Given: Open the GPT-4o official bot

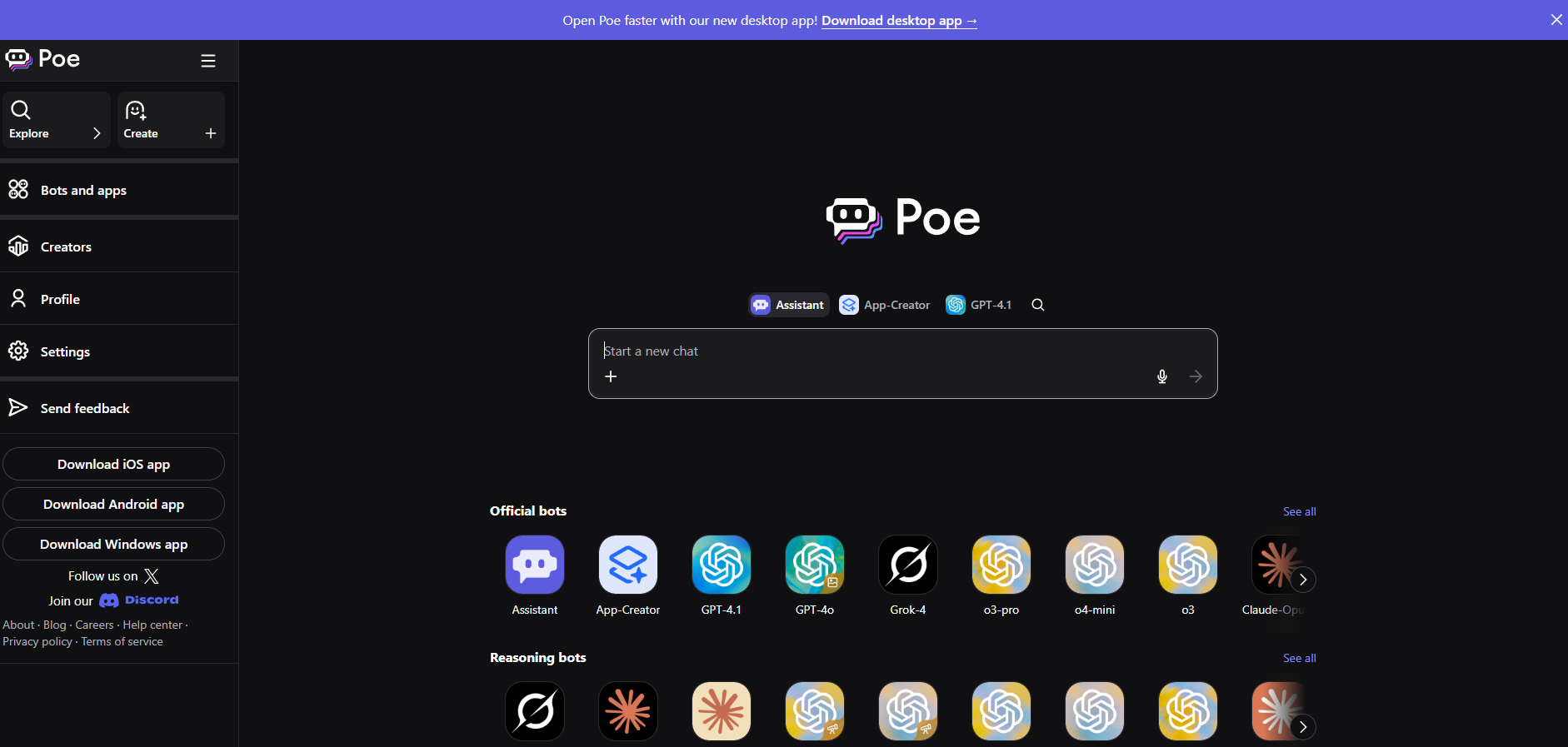Looking at the screenshot, I should tap(815, 575).
